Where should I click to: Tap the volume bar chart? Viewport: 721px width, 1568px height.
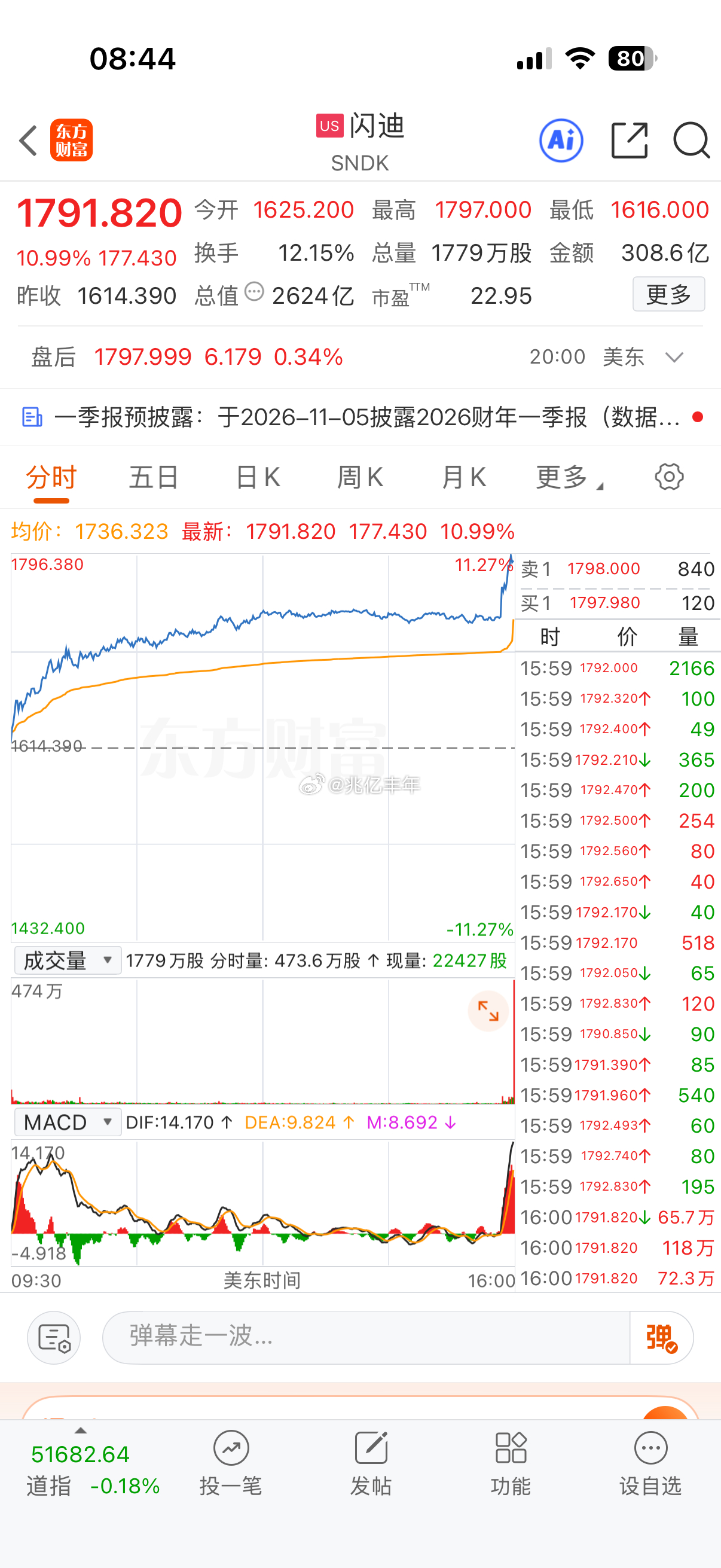tap(263, 1041)
